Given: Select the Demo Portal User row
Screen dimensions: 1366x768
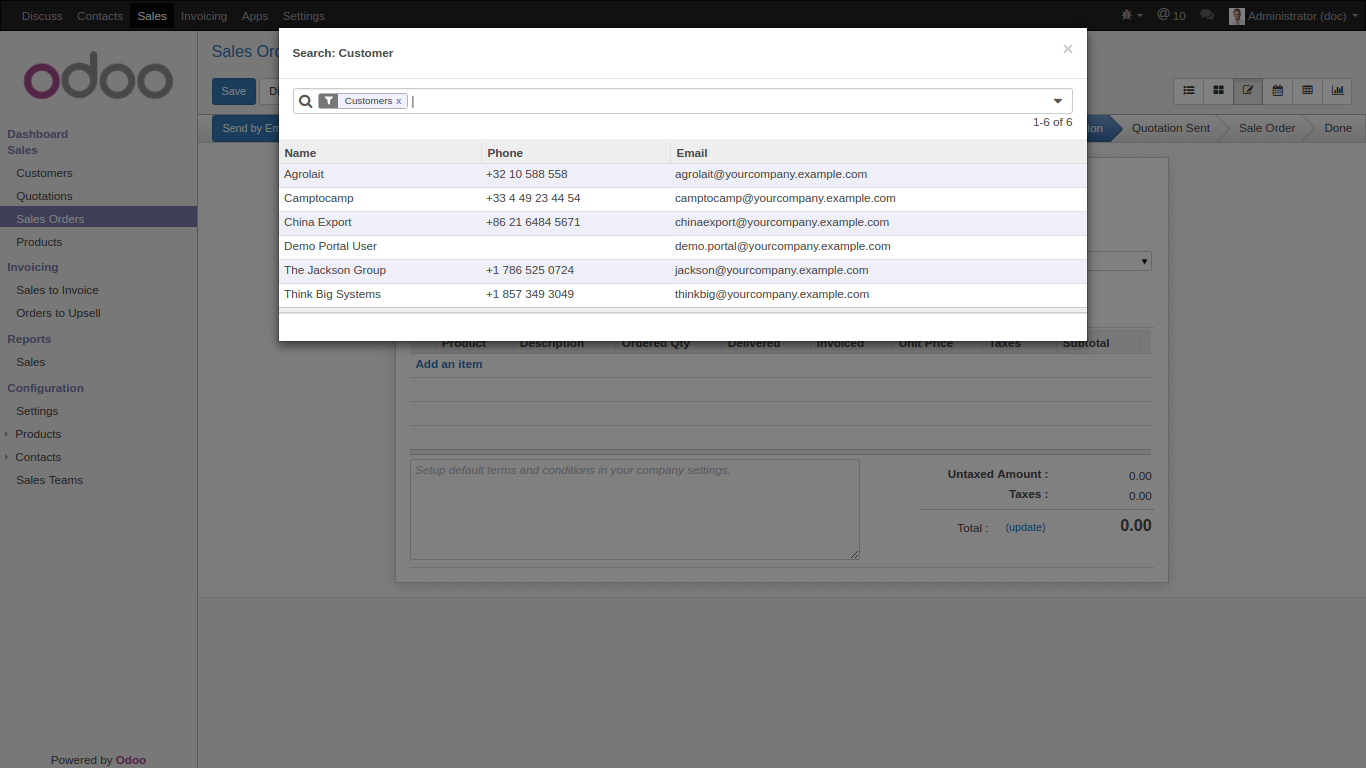Looking at the screenshot, I should pyautogui.click(x=683, y=247).
